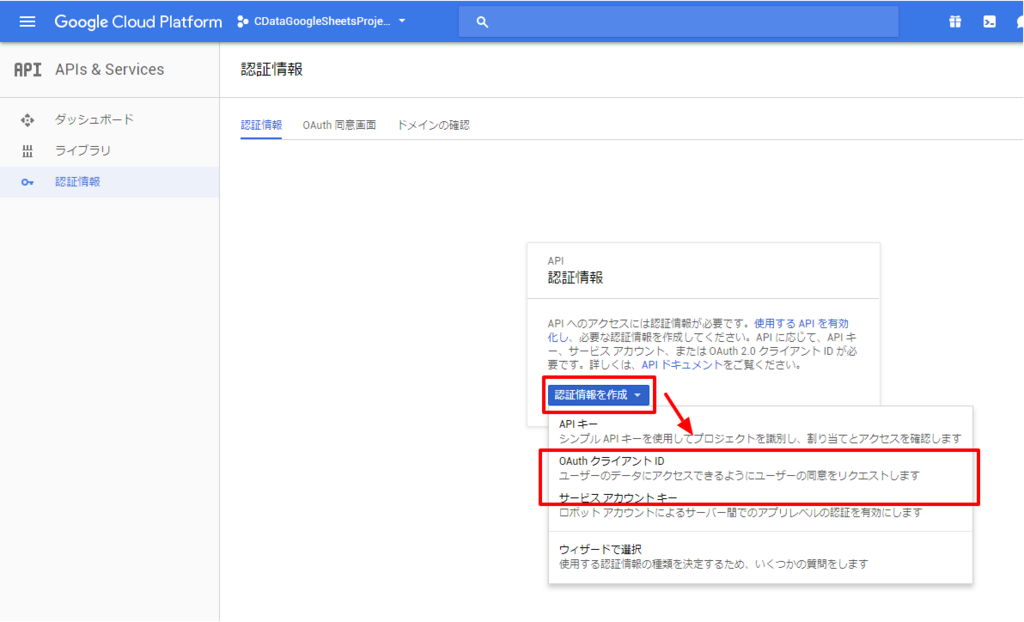Switch to the OAuth 同意画面 tab
Viewport: 1024px width, 622px height.
point(339,125)
